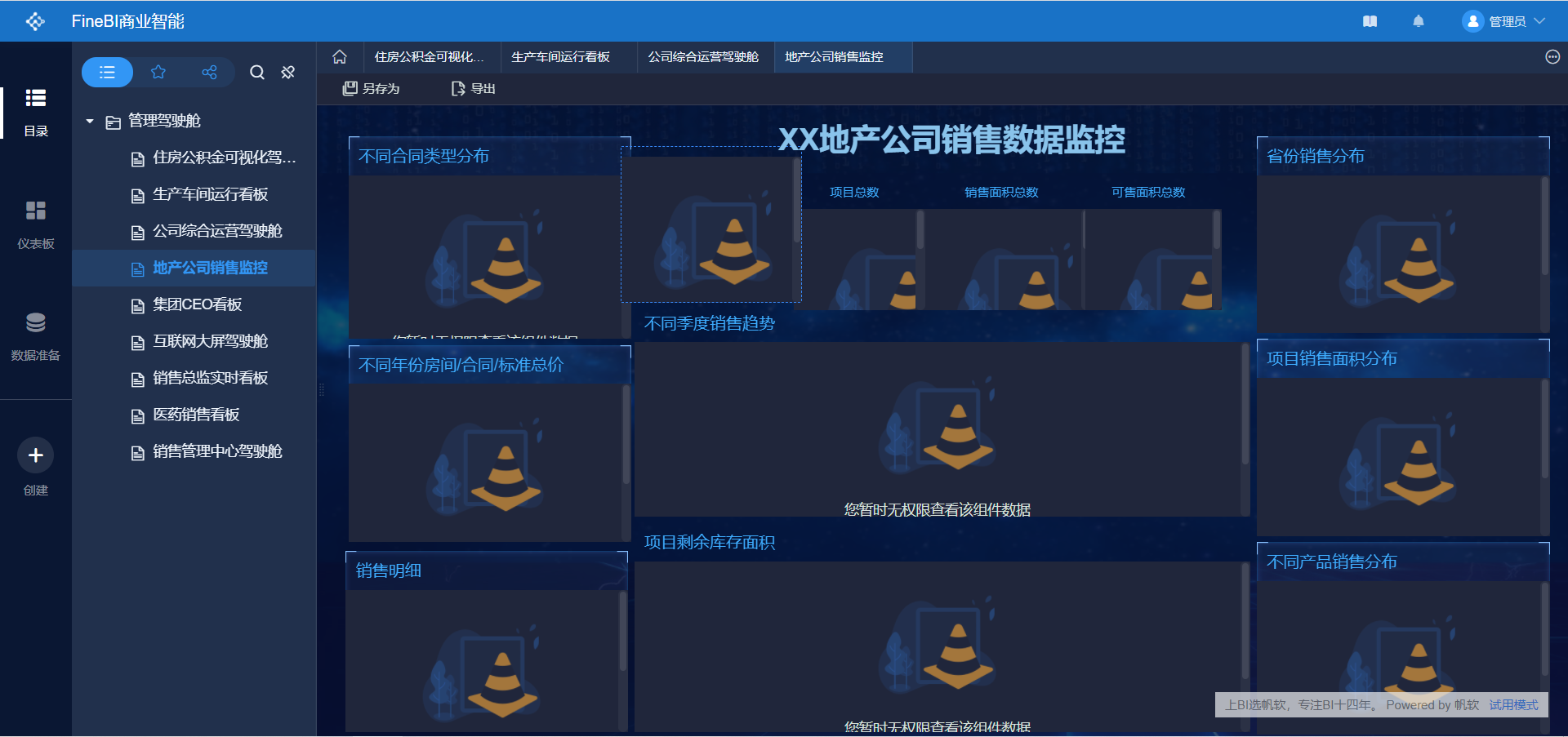Click the 不同季度销售趋势 heading
This screenshot has width=1568, height=737.
click(x=710, y=323)
